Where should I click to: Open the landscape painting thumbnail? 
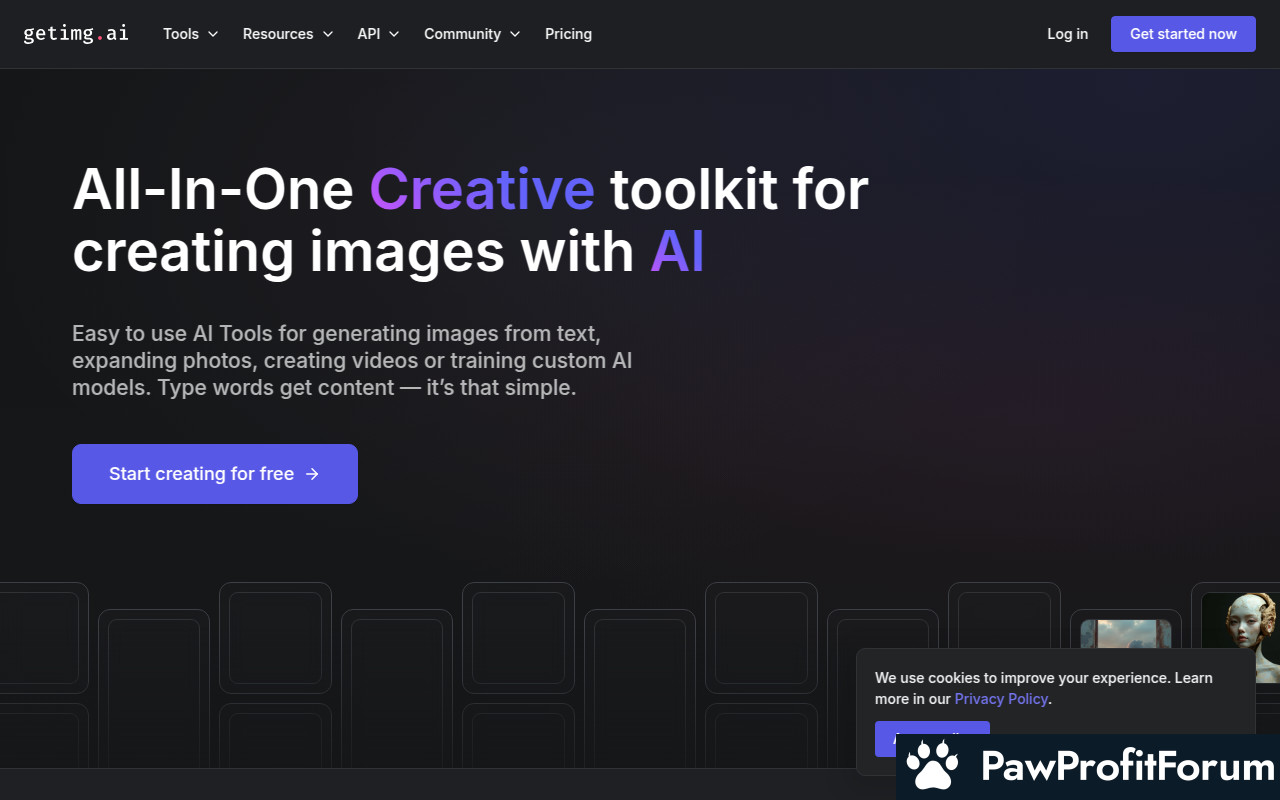click(x=1125, y=634)
